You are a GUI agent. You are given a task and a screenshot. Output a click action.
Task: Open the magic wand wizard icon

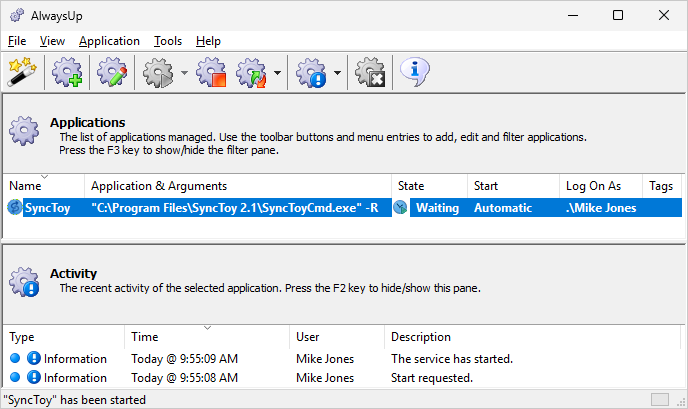click(22, 72)
